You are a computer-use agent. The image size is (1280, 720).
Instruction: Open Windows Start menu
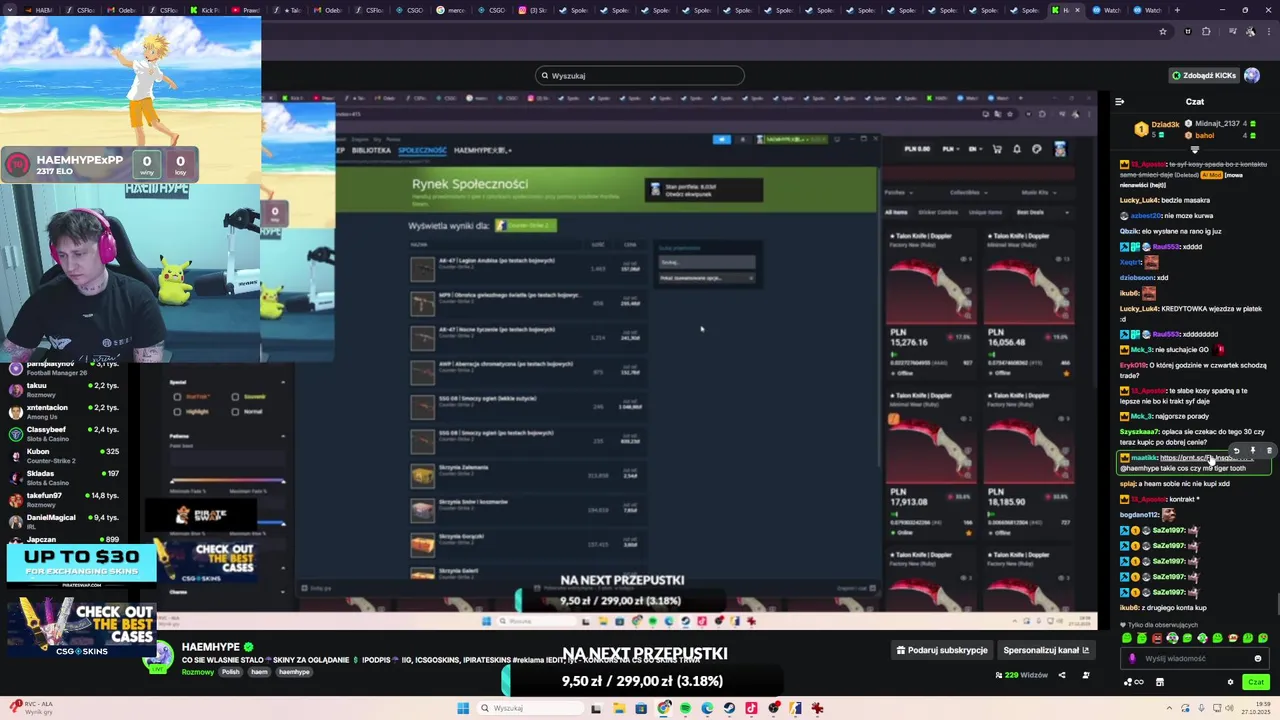463,708
